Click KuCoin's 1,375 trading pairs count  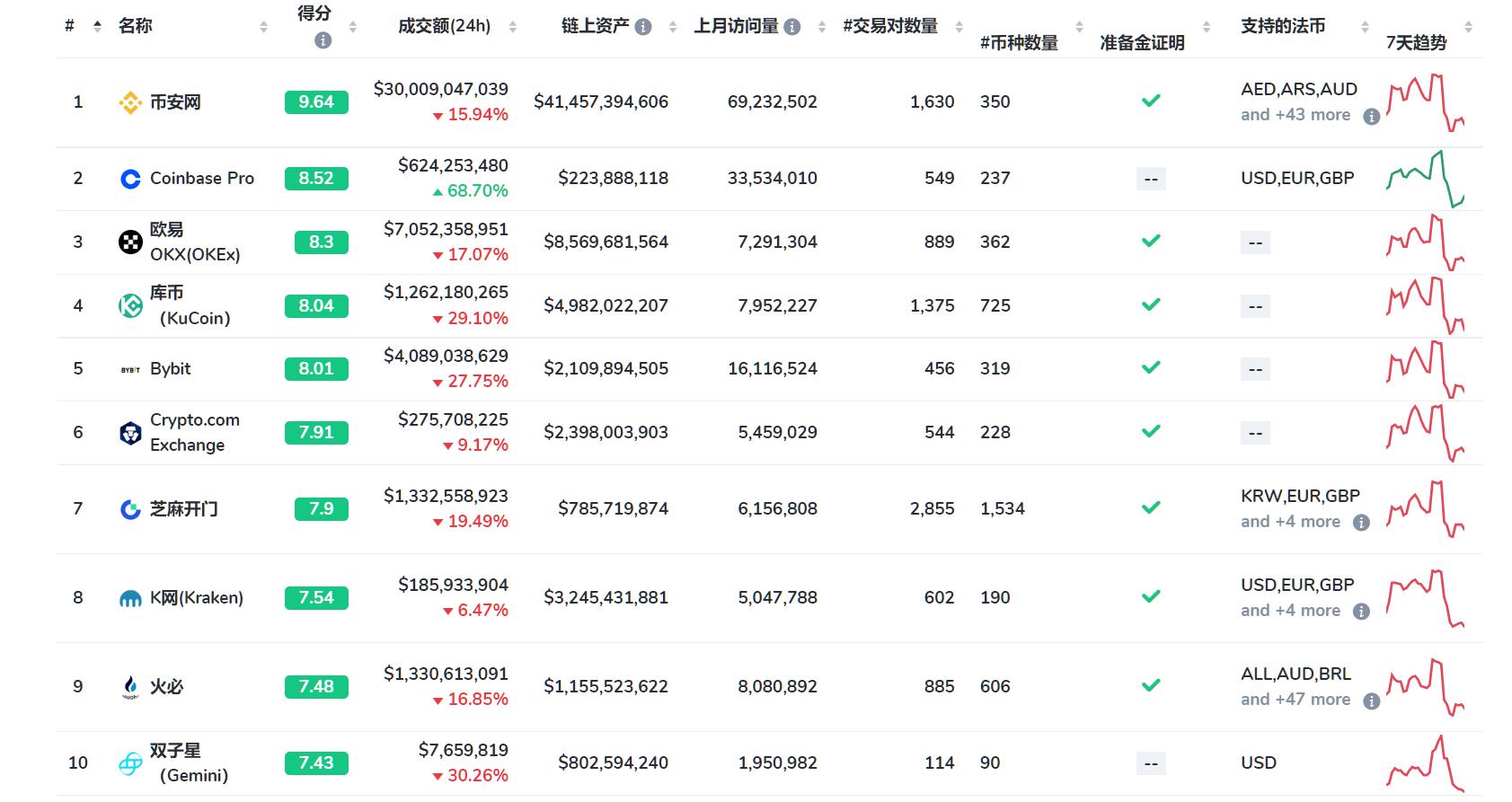933,305
